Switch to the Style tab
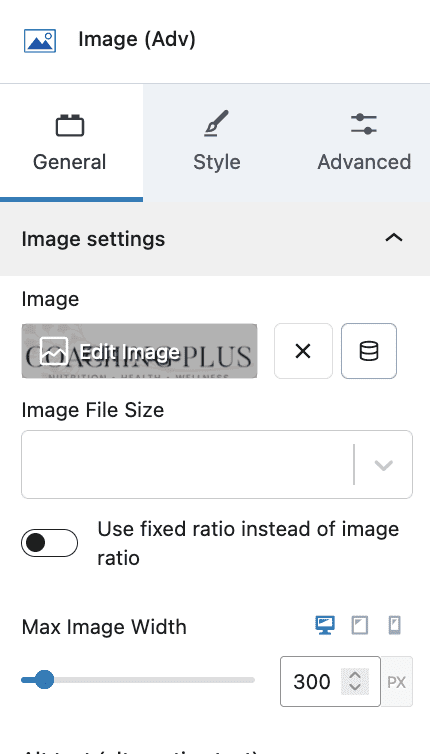Viewport: 430px width, 754px height. pos(216,143)
